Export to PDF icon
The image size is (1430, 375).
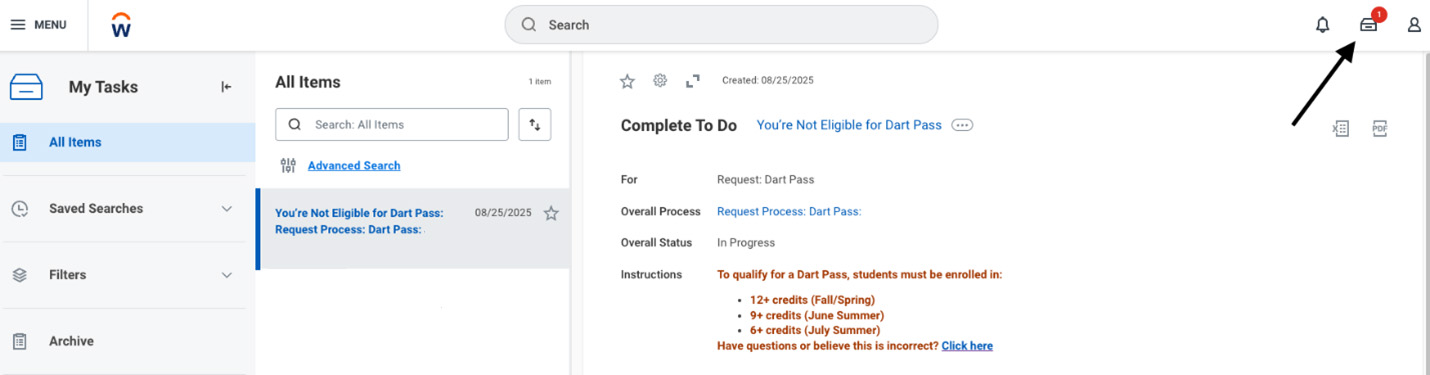(x=1380, y=128)
